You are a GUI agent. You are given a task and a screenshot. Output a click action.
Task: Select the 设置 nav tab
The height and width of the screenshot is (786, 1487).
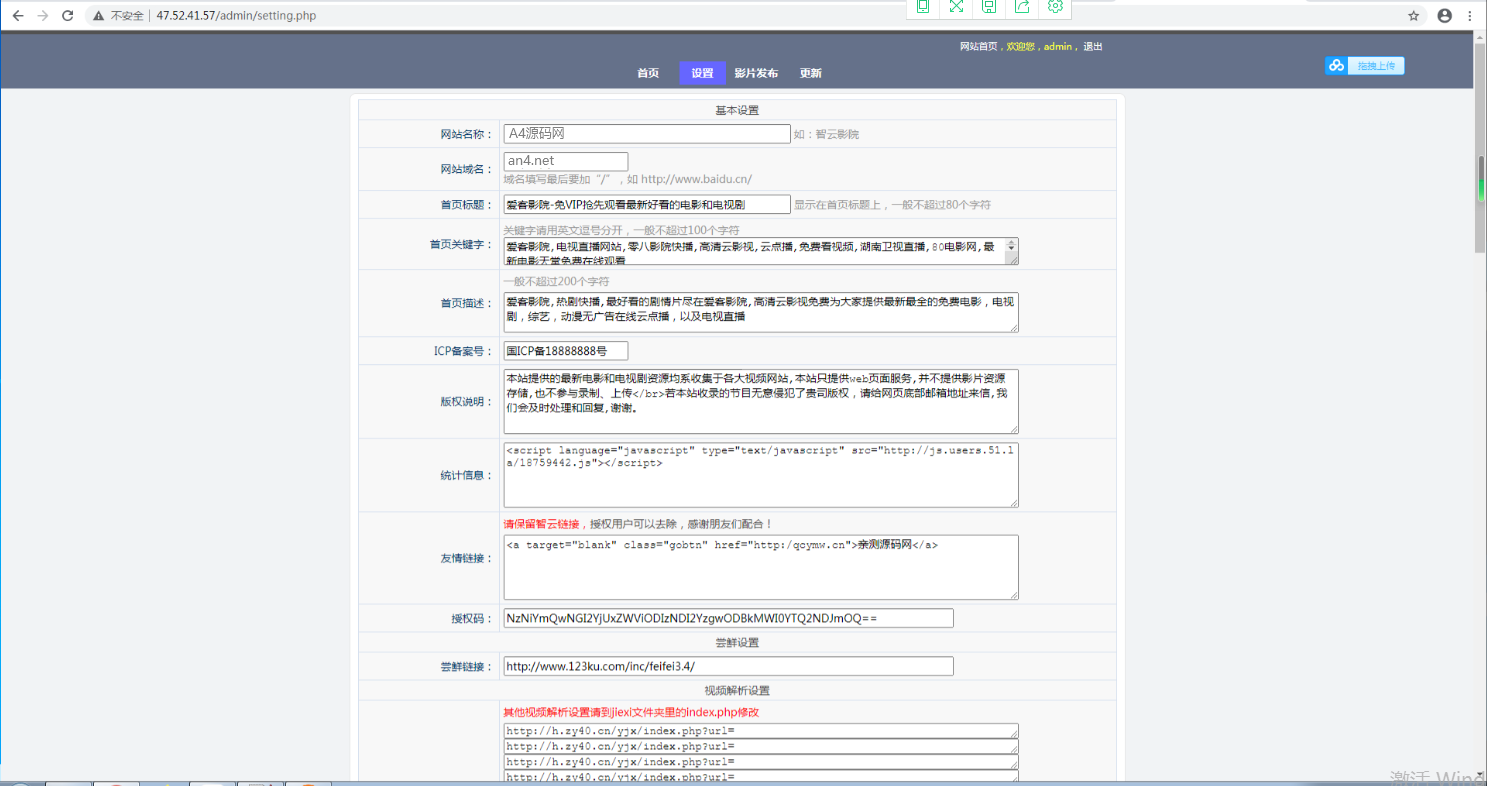pos(702,73)
